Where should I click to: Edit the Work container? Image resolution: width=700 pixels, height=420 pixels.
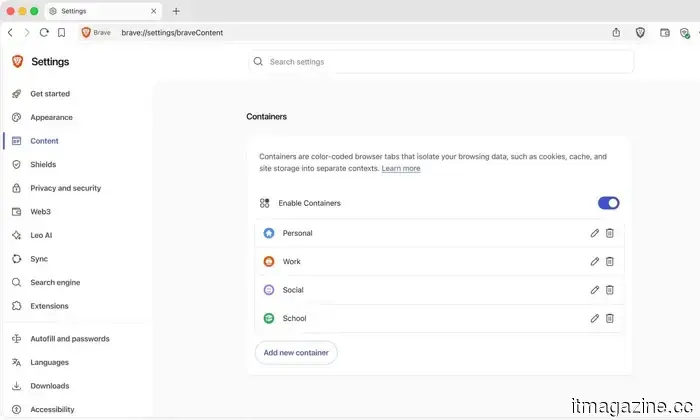[x=595, y=262]
